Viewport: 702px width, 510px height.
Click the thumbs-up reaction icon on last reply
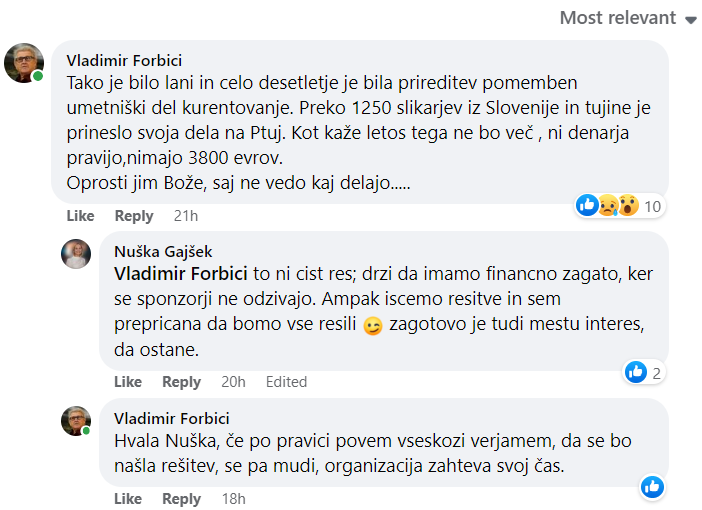[652, 487]
